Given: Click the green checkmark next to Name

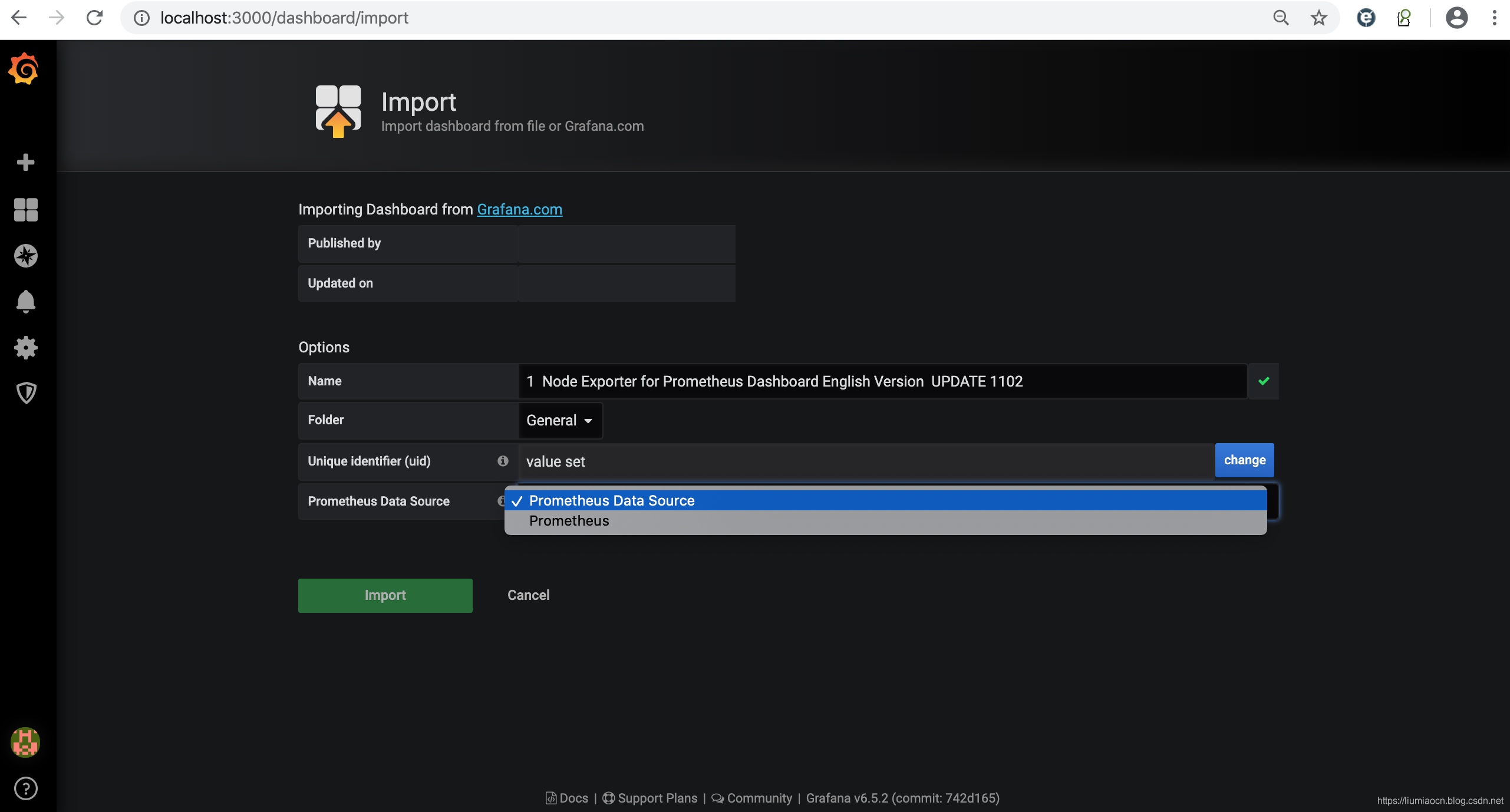Looking at the screenshot, I should pyautogui.click(x=1263, y=381).
